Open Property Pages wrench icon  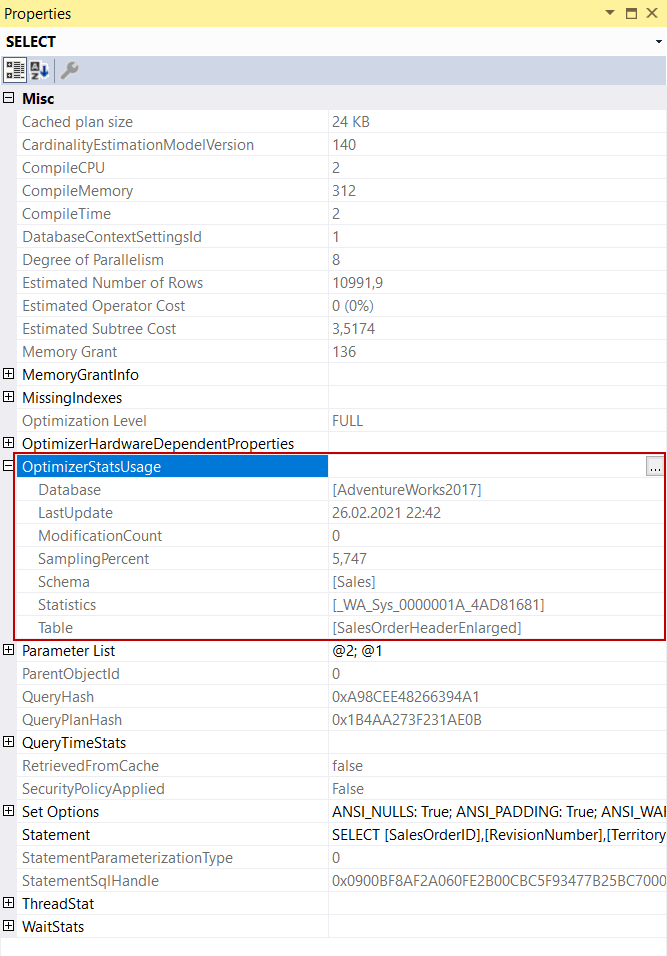tap(70, 70)
